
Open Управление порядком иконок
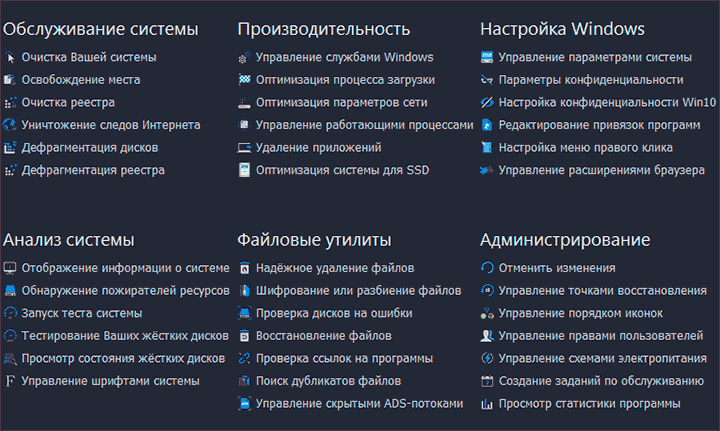581,313
